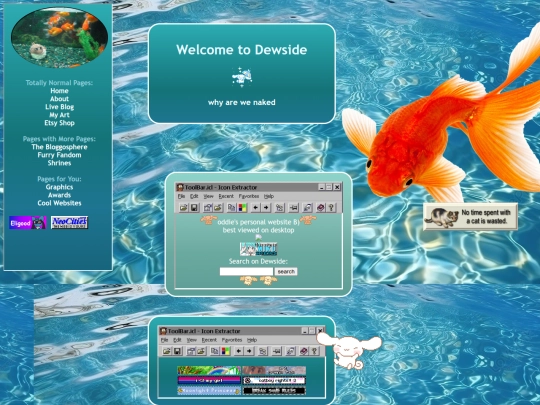This screenshot has width=540, height=405.
Task: Open the Graphics page
Action: (59, 187)
